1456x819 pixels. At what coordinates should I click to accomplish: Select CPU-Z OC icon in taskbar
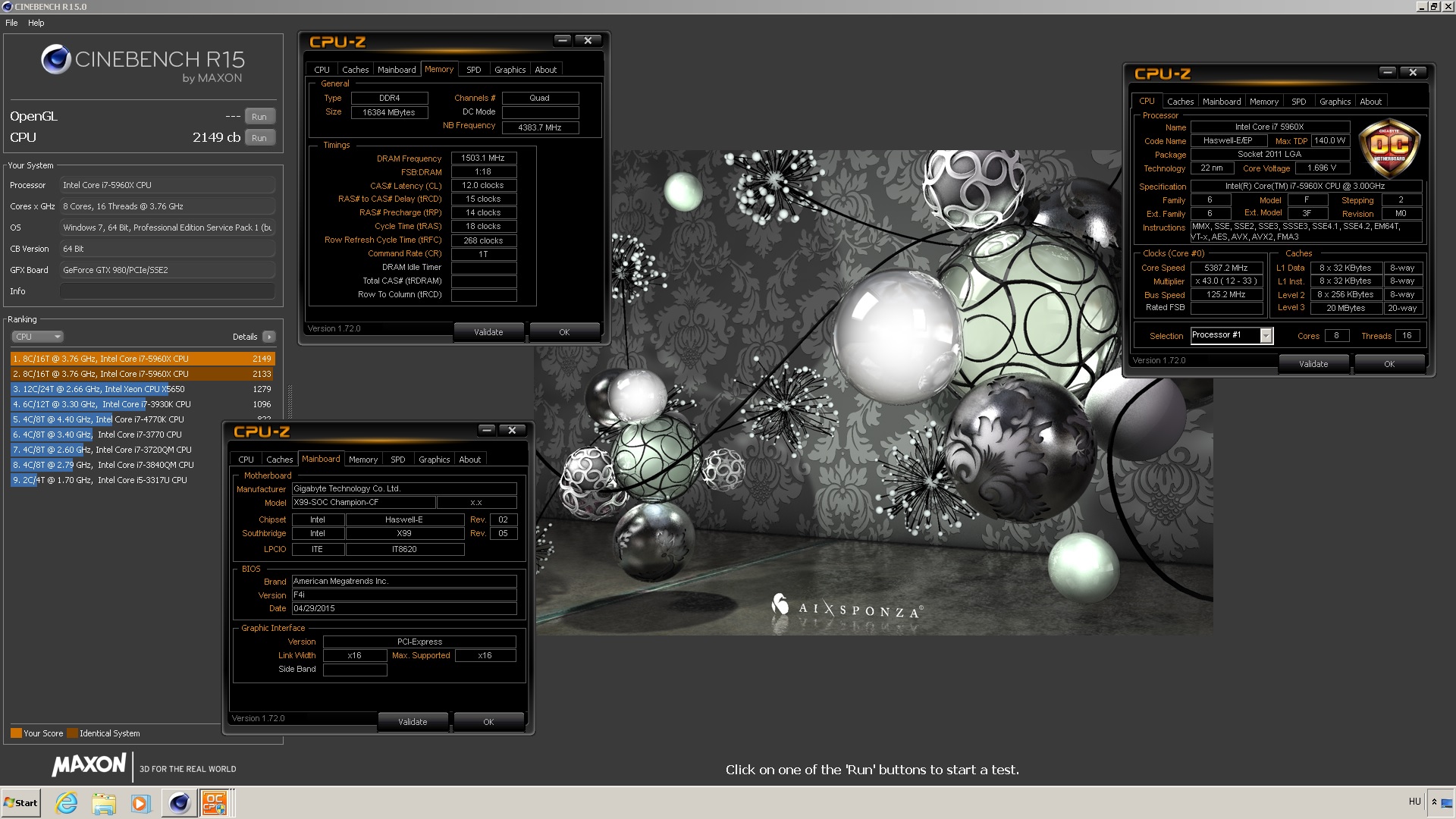tap(215, 802)
